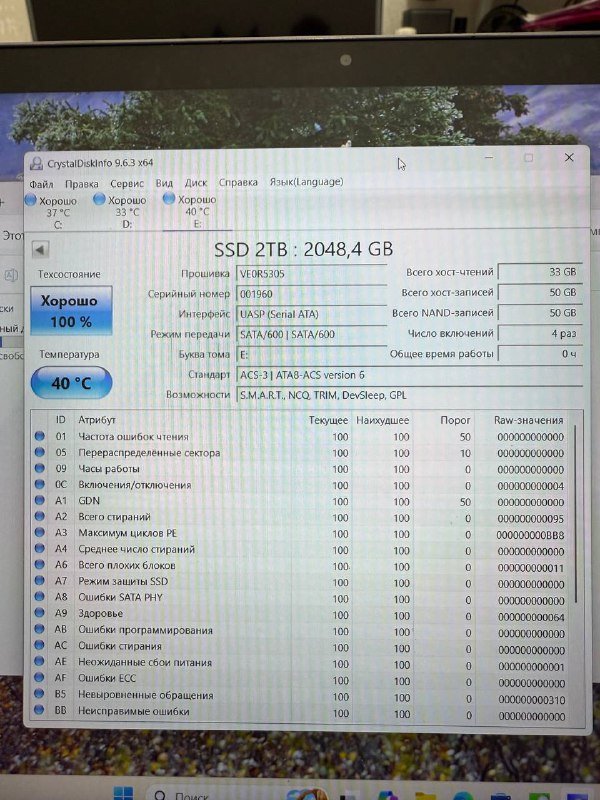Click raw value 000000000310
Image resolution: width=600 pixels, height=800 pixels.
(x=532, y=700)
